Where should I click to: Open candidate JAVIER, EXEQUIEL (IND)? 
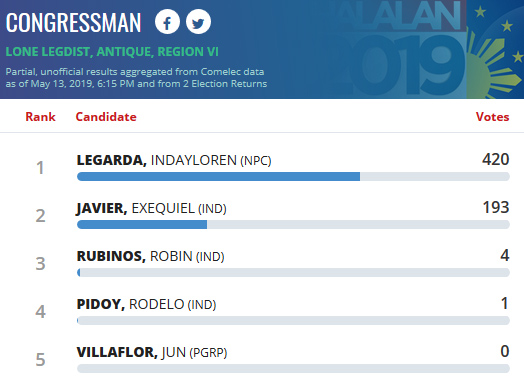pyautogui.click(x=151, y=209)
